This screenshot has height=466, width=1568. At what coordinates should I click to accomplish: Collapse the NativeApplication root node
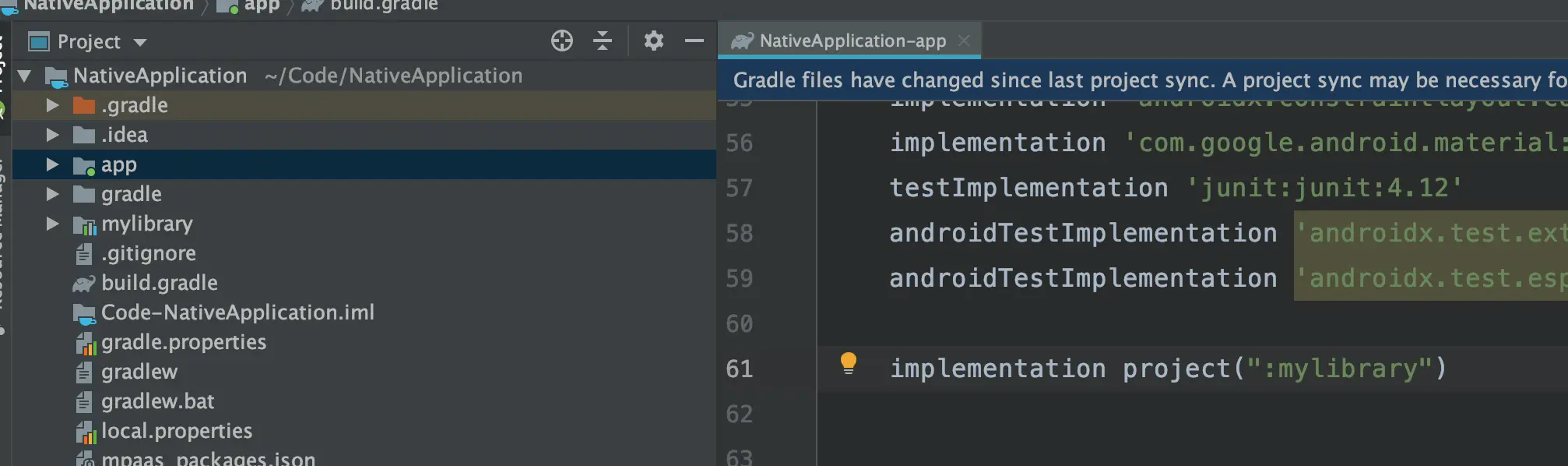click(x=25, y=76)
